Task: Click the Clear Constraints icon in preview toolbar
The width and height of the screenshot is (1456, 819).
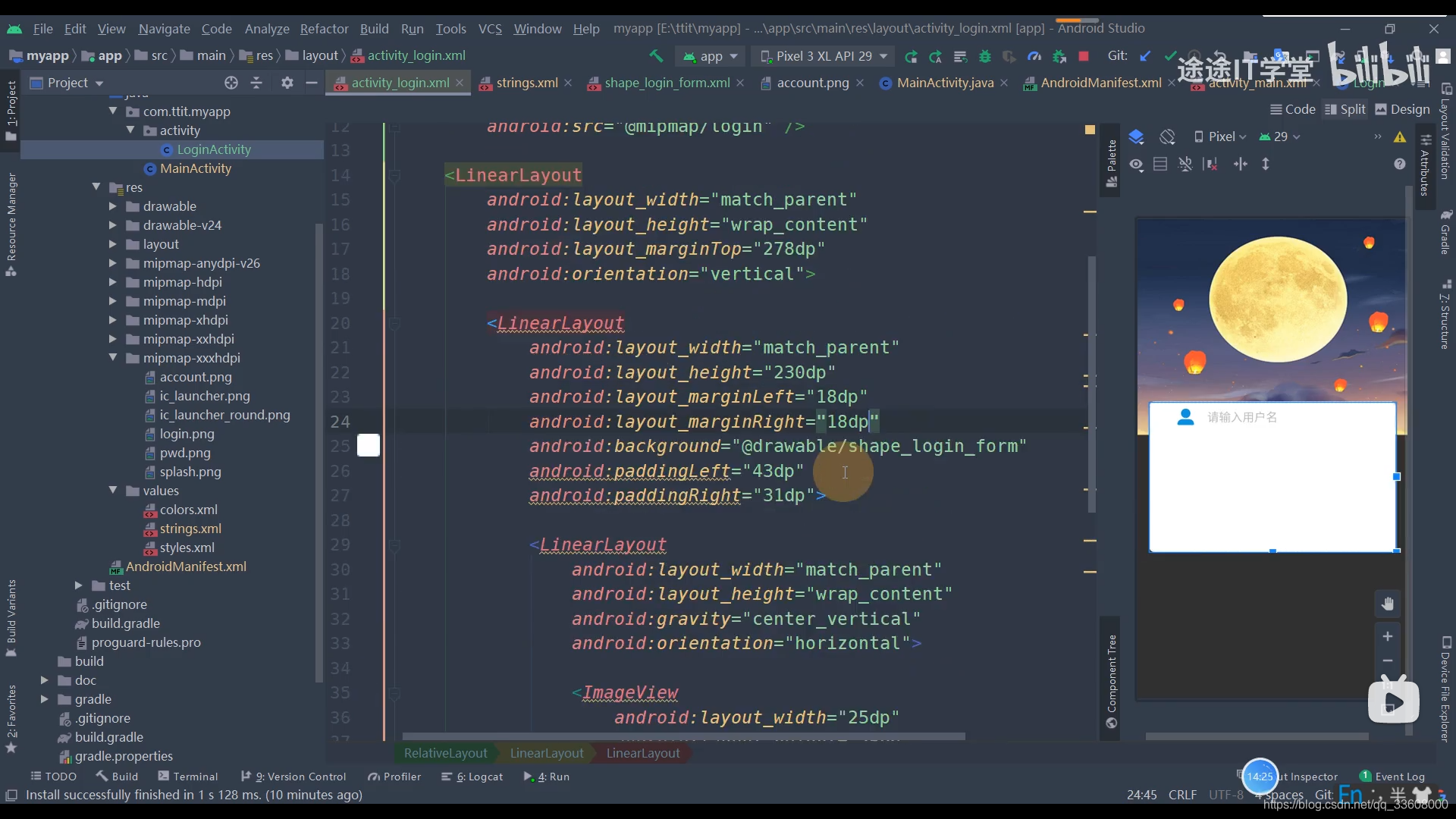Action: [1211, 165]
